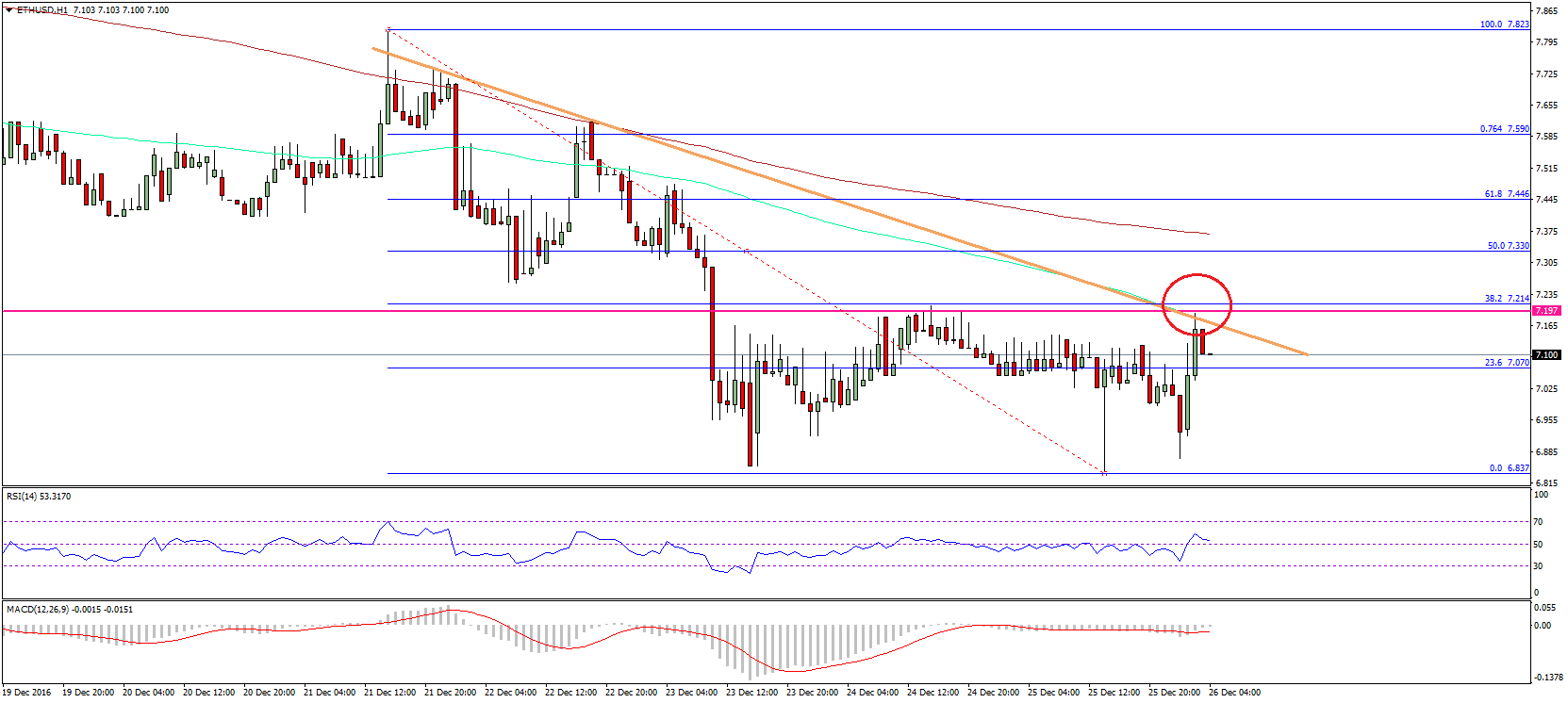Click the '22 Dec 12:00' time label

coord(571,693)
